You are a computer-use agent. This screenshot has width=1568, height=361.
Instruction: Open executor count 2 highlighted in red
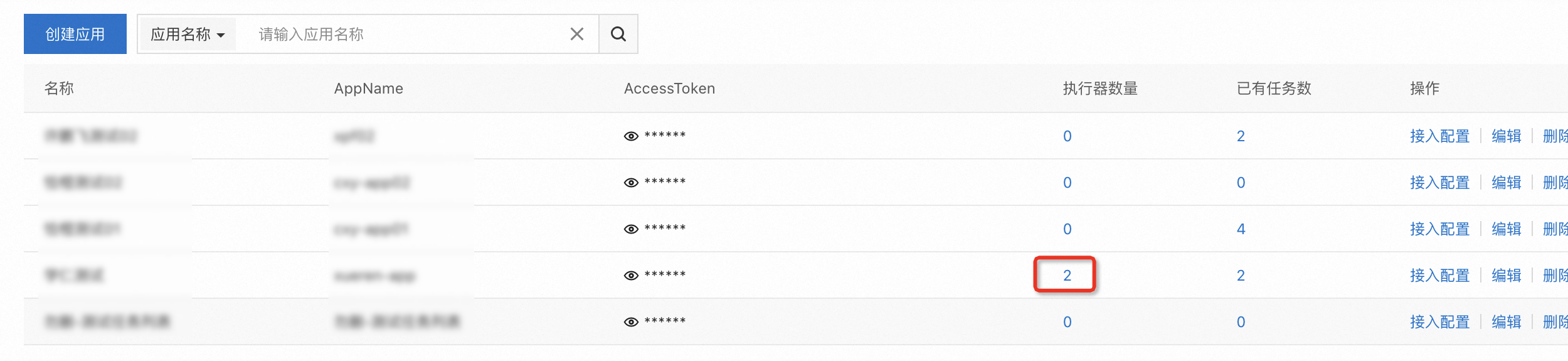click(1067, 276)
